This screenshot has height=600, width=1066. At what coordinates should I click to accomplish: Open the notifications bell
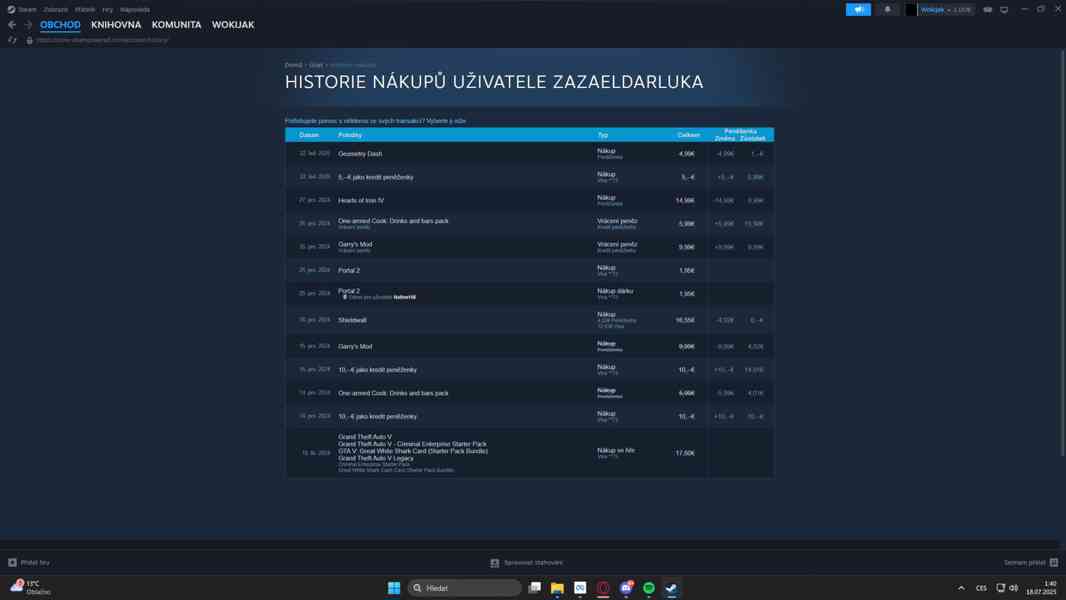pos(887,10)
